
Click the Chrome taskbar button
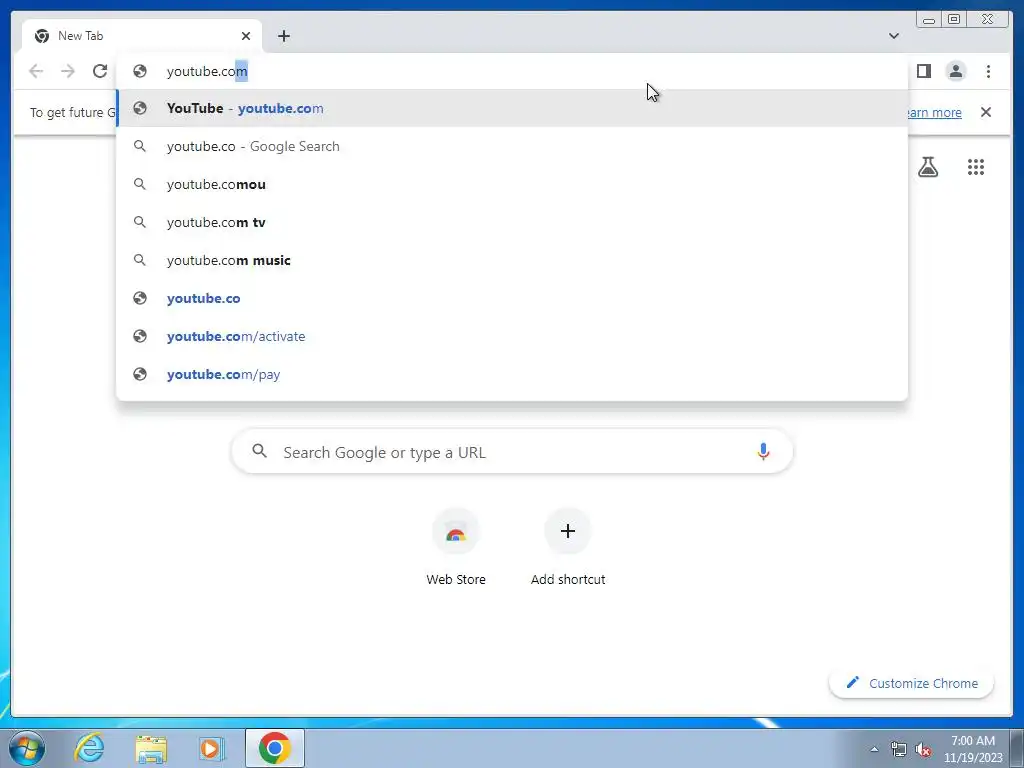tap(275, 748)
